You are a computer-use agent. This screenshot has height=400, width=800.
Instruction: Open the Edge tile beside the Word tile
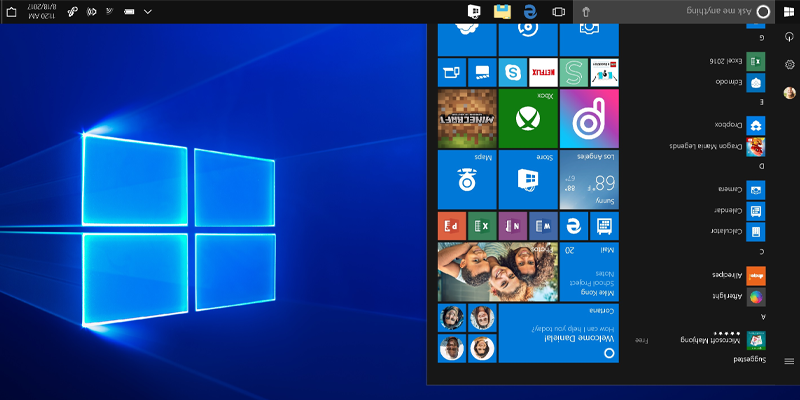point(574,226)
